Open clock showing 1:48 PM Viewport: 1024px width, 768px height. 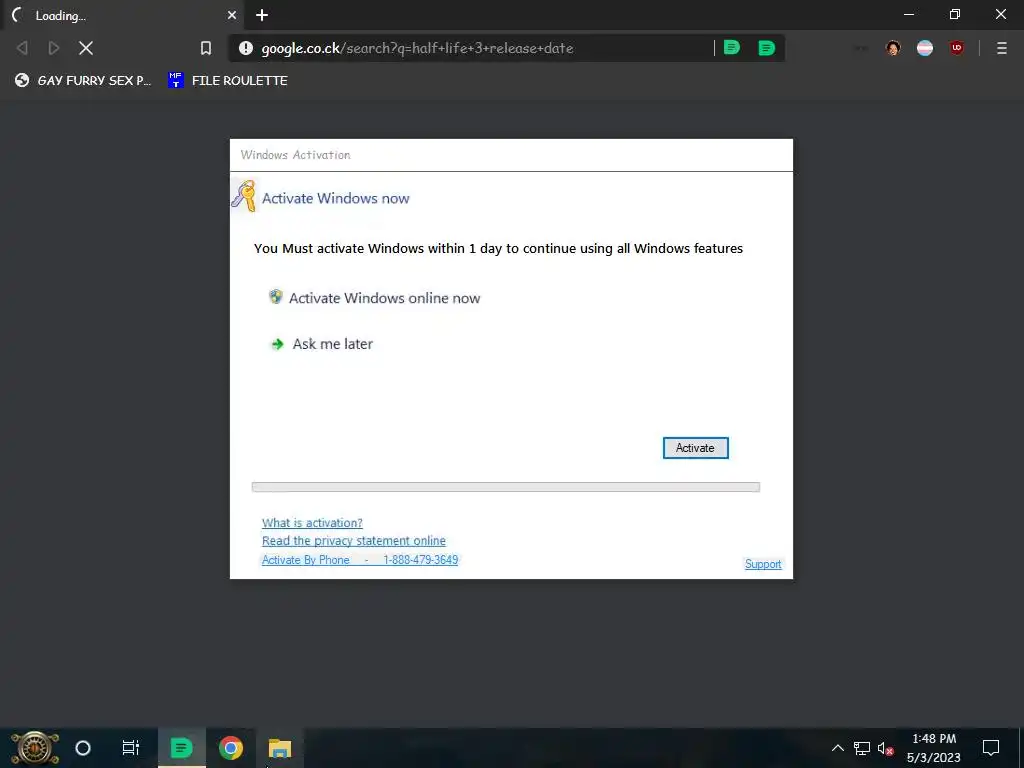tap(934, 748)
